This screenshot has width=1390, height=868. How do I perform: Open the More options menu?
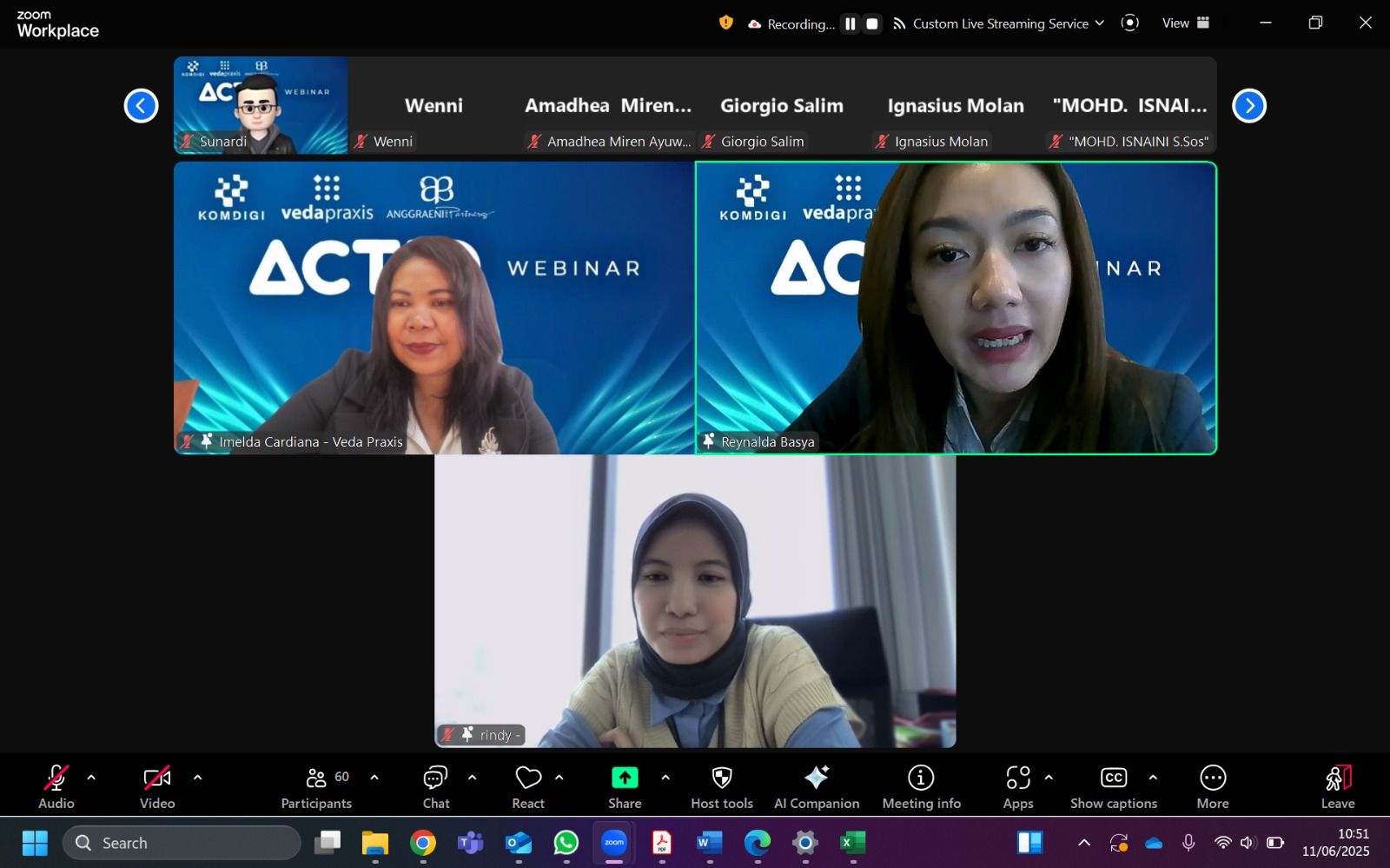1213,786
